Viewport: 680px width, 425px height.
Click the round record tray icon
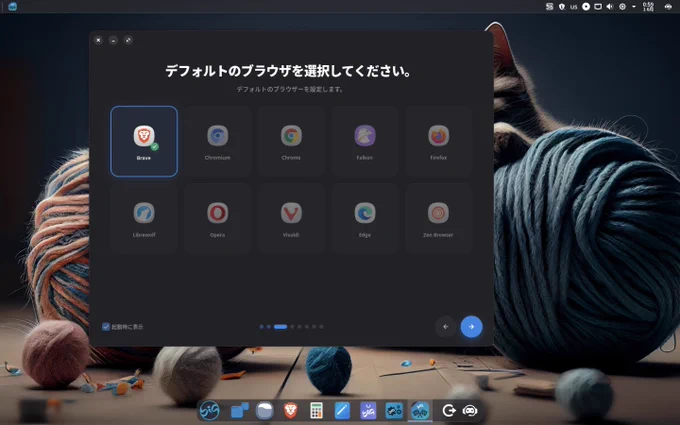click(x=586, y=7)
